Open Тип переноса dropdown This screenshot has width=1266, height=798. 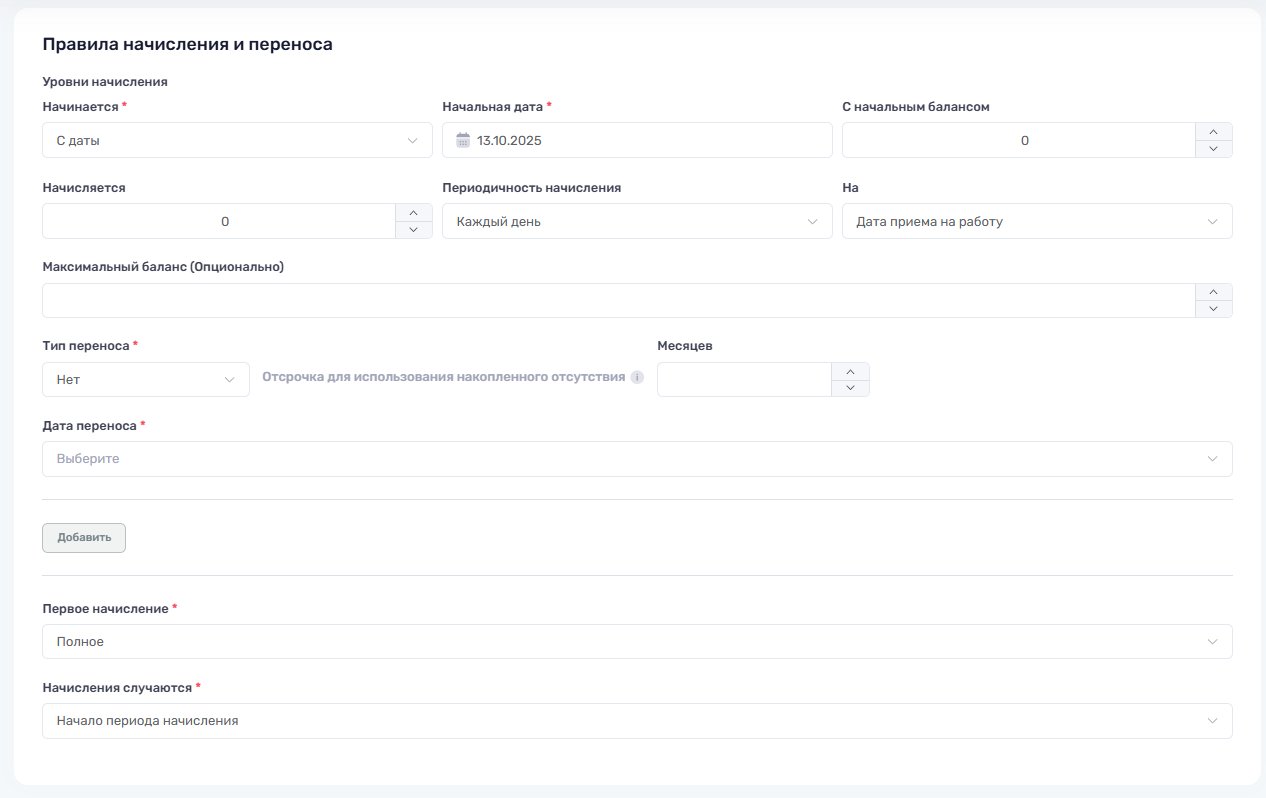click(146, 380)
